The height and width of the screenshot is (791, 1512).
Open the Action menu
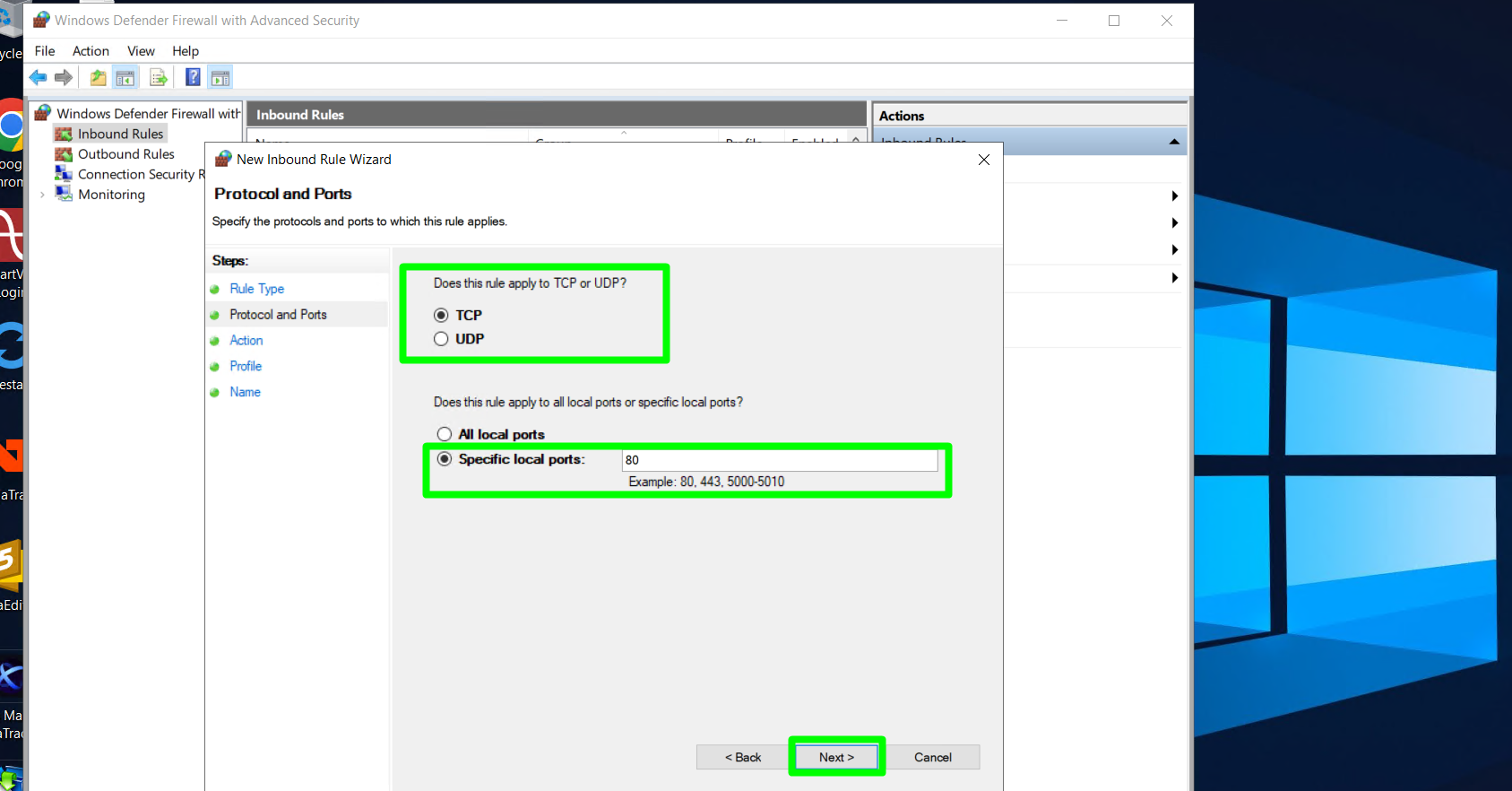(91, 51)
